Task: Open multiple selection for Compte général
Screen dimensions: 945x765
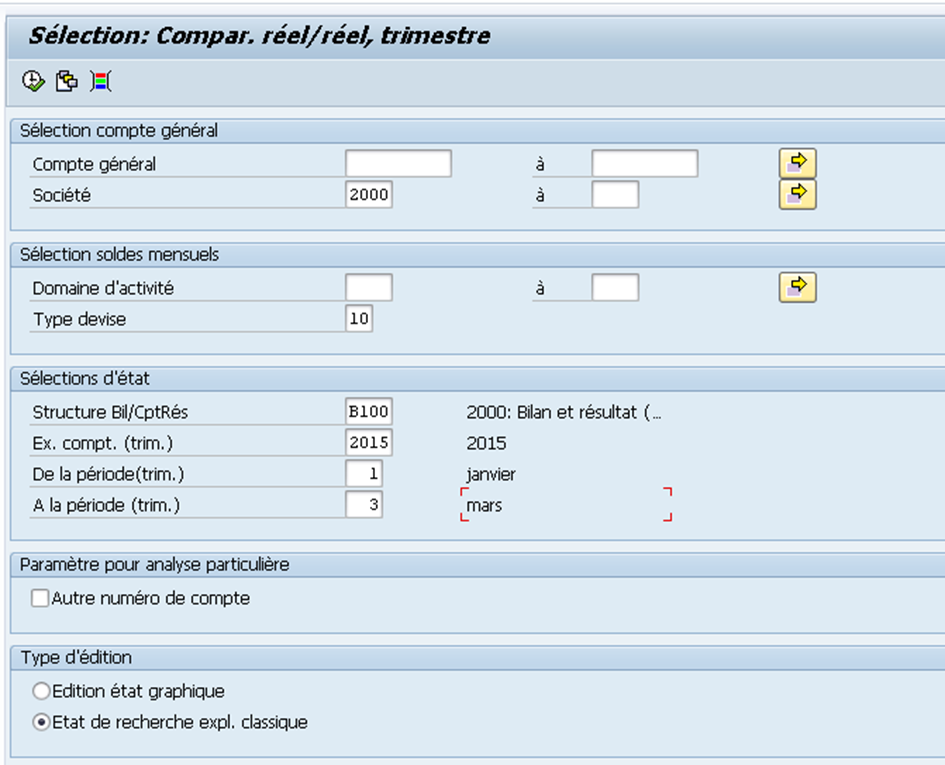Action: (x=797, y=163)
